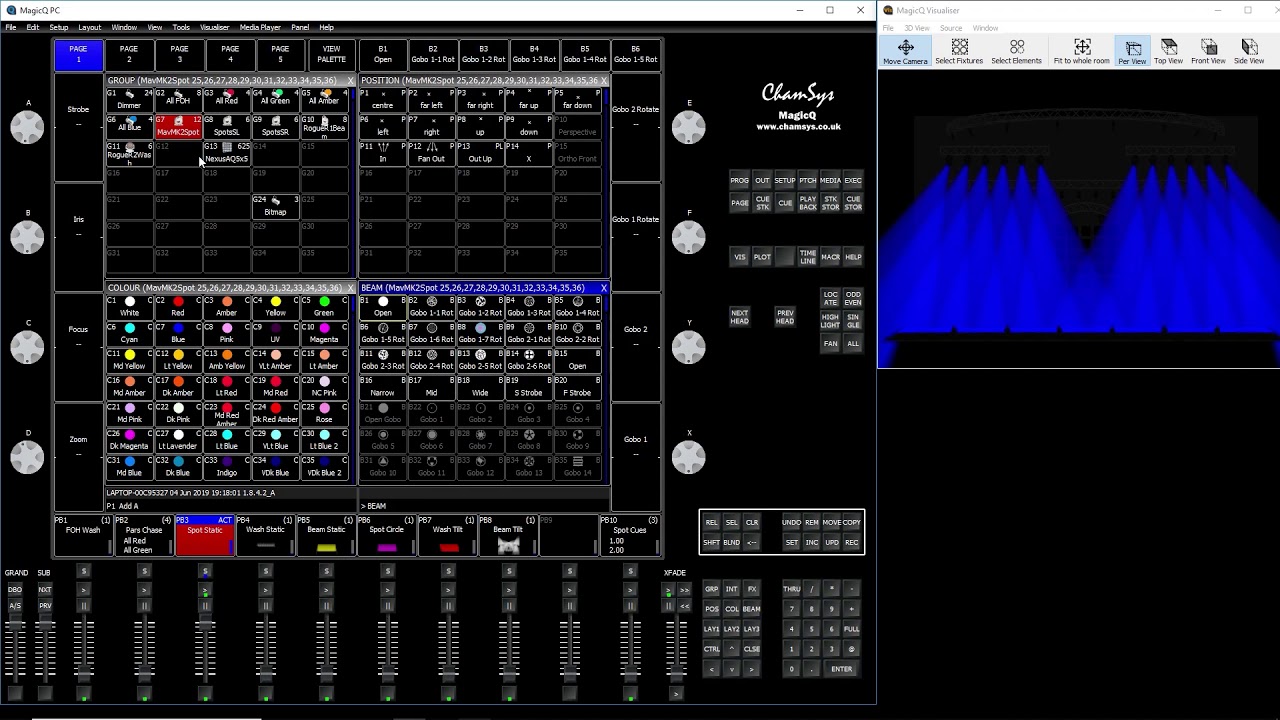Select the NexusAQ5x5 group tile
Image resolution: width=1280 pixels, height=720 pixels.
click(227, 153)
